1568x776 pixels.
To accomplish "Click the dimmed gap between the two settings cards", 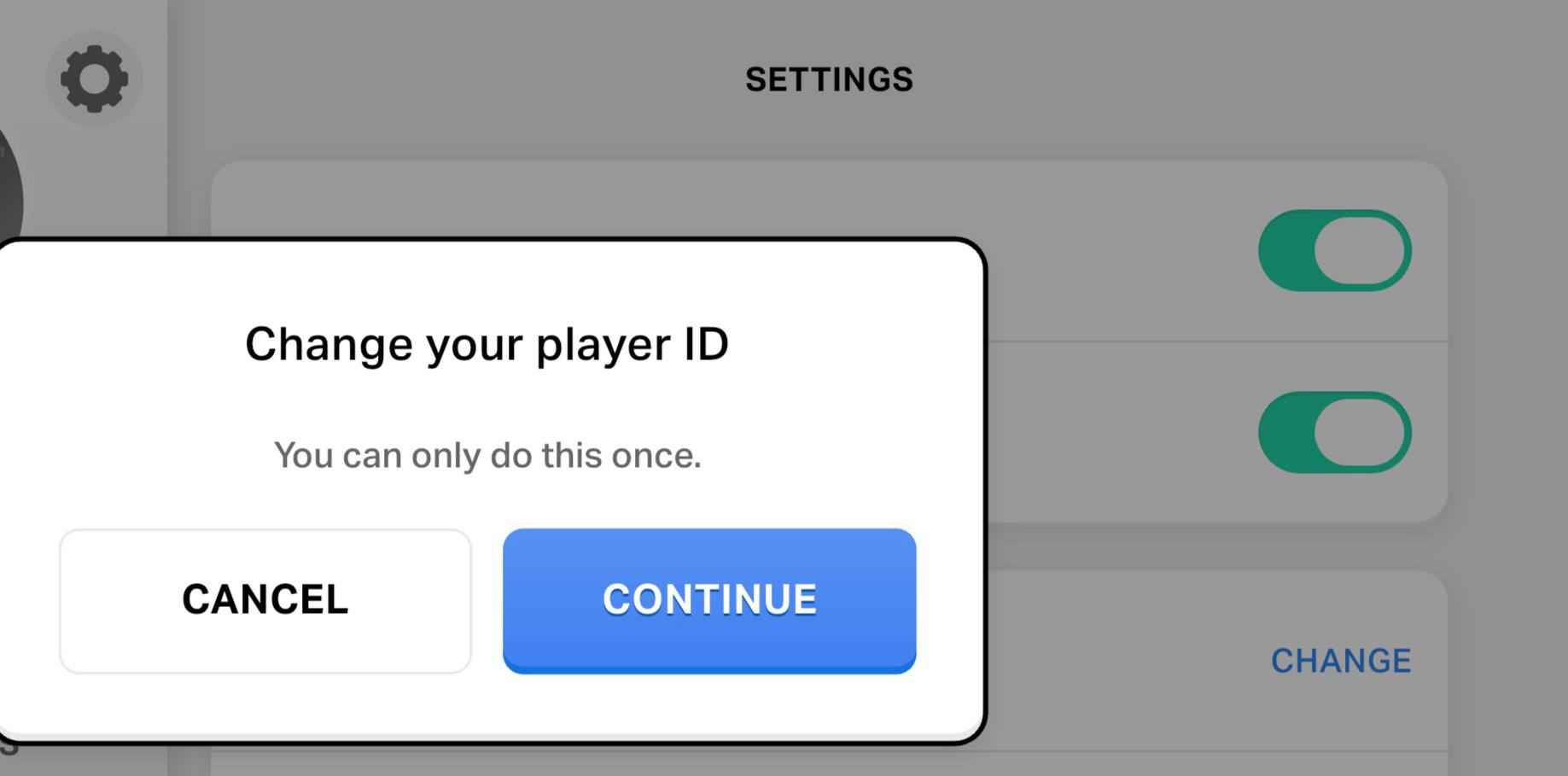I will pyautogui.click(x=1195, y=546).
